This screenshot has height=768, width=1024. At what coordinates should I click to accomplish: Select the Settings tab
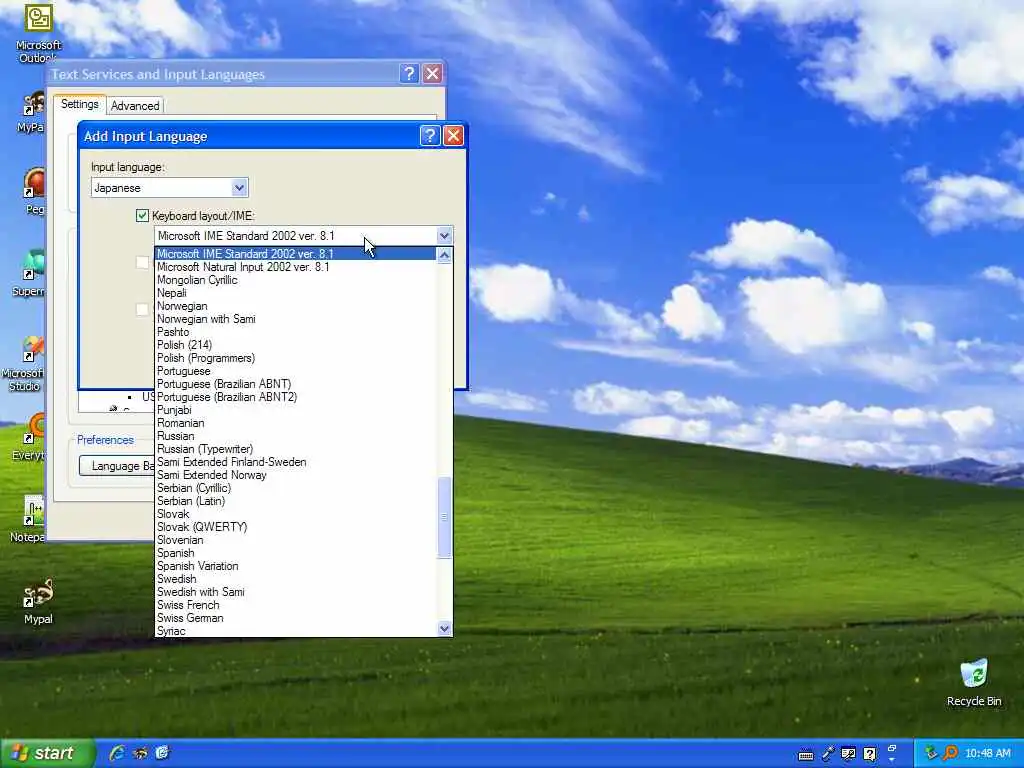click(x=80, y=104)
